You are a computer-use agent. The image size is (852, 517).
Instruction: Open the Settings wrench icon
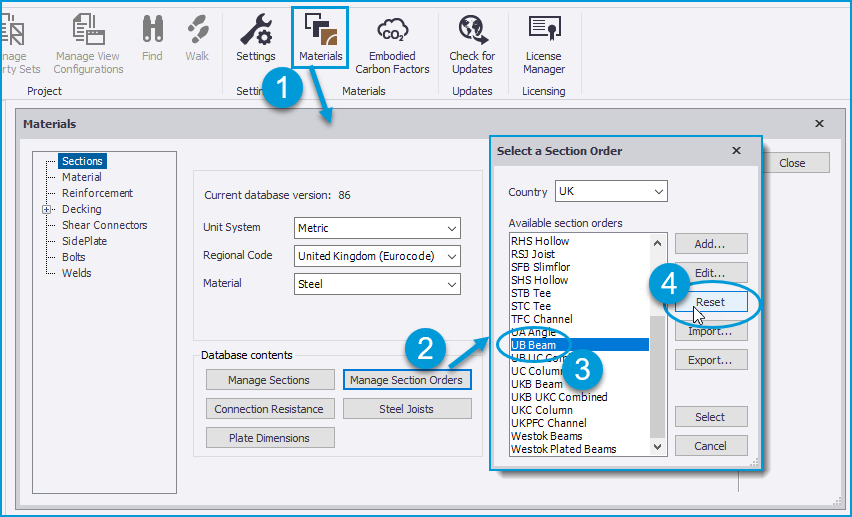click(x=256, y=29)
